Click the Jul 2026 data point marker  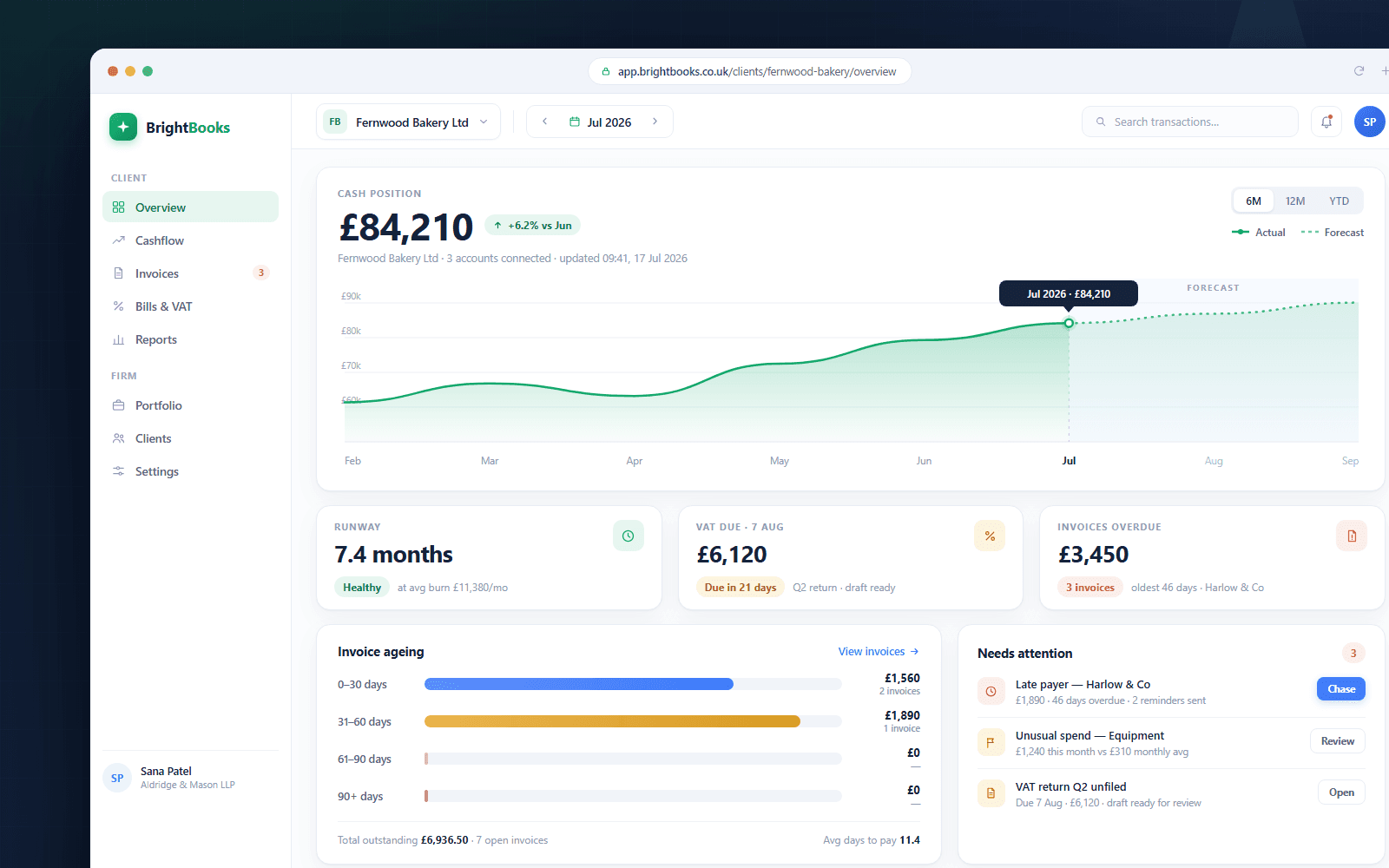(1069, 323)
